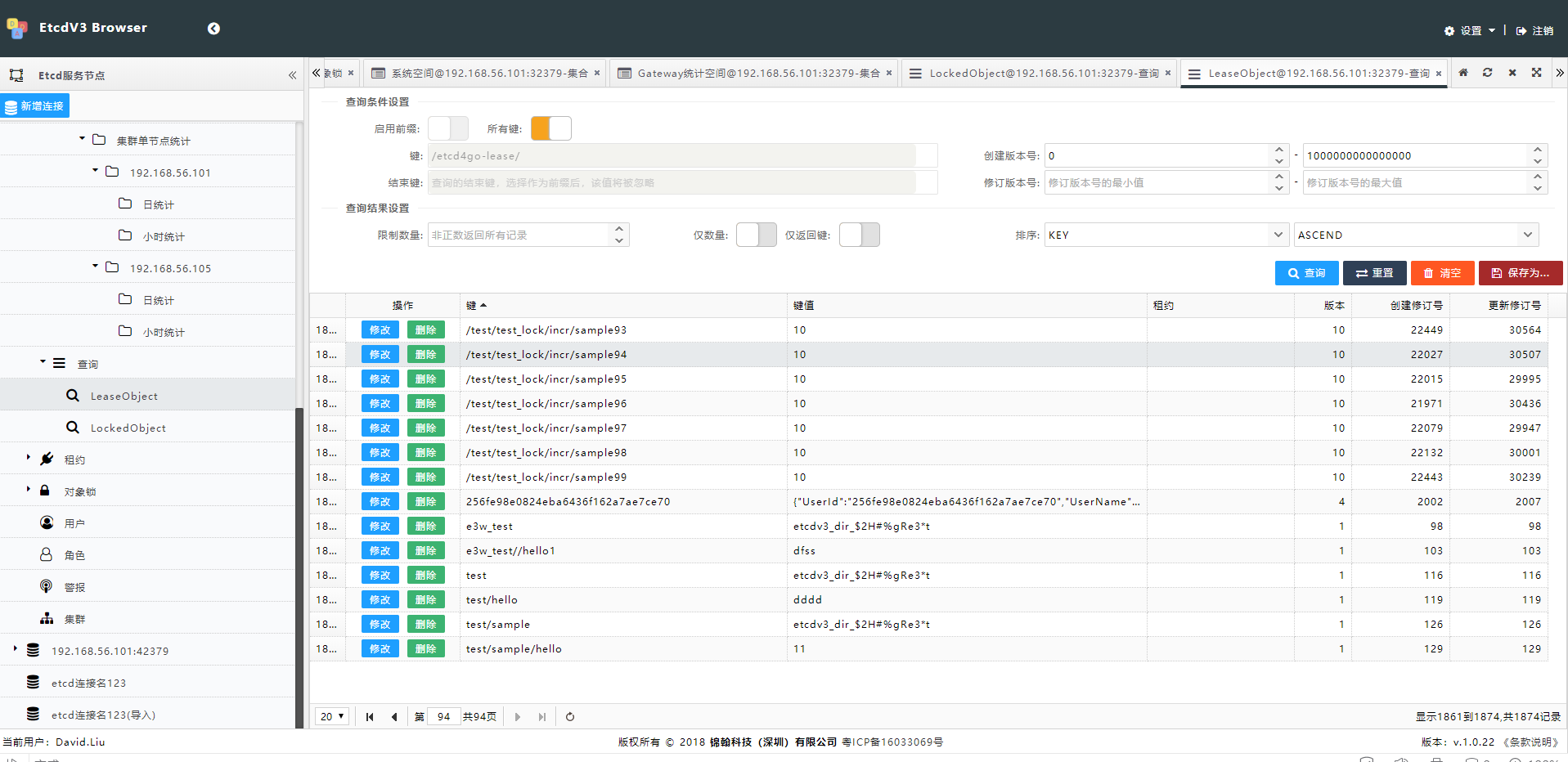This screenshot has width=1568, height=762.
Task: Go to last page of results
Action: click(x=541, y=717)
